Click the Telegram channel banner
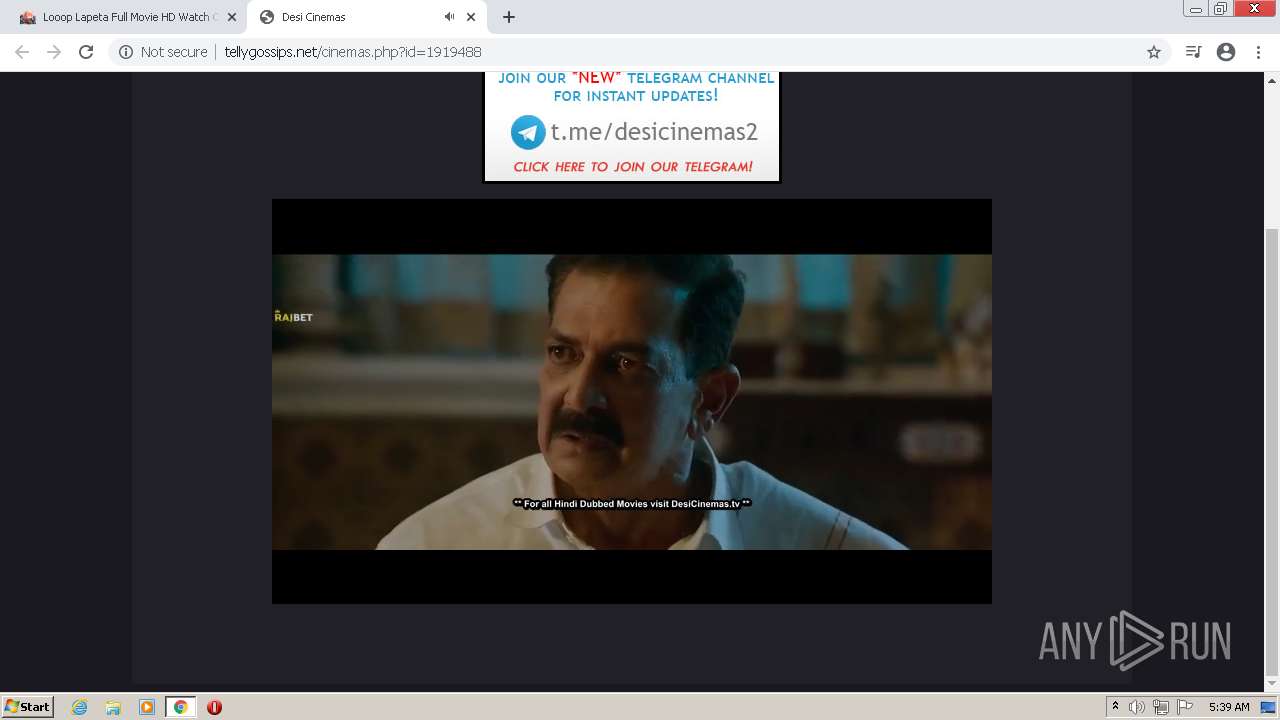This screenshot has height=720, width=1280. coord(632,126)
